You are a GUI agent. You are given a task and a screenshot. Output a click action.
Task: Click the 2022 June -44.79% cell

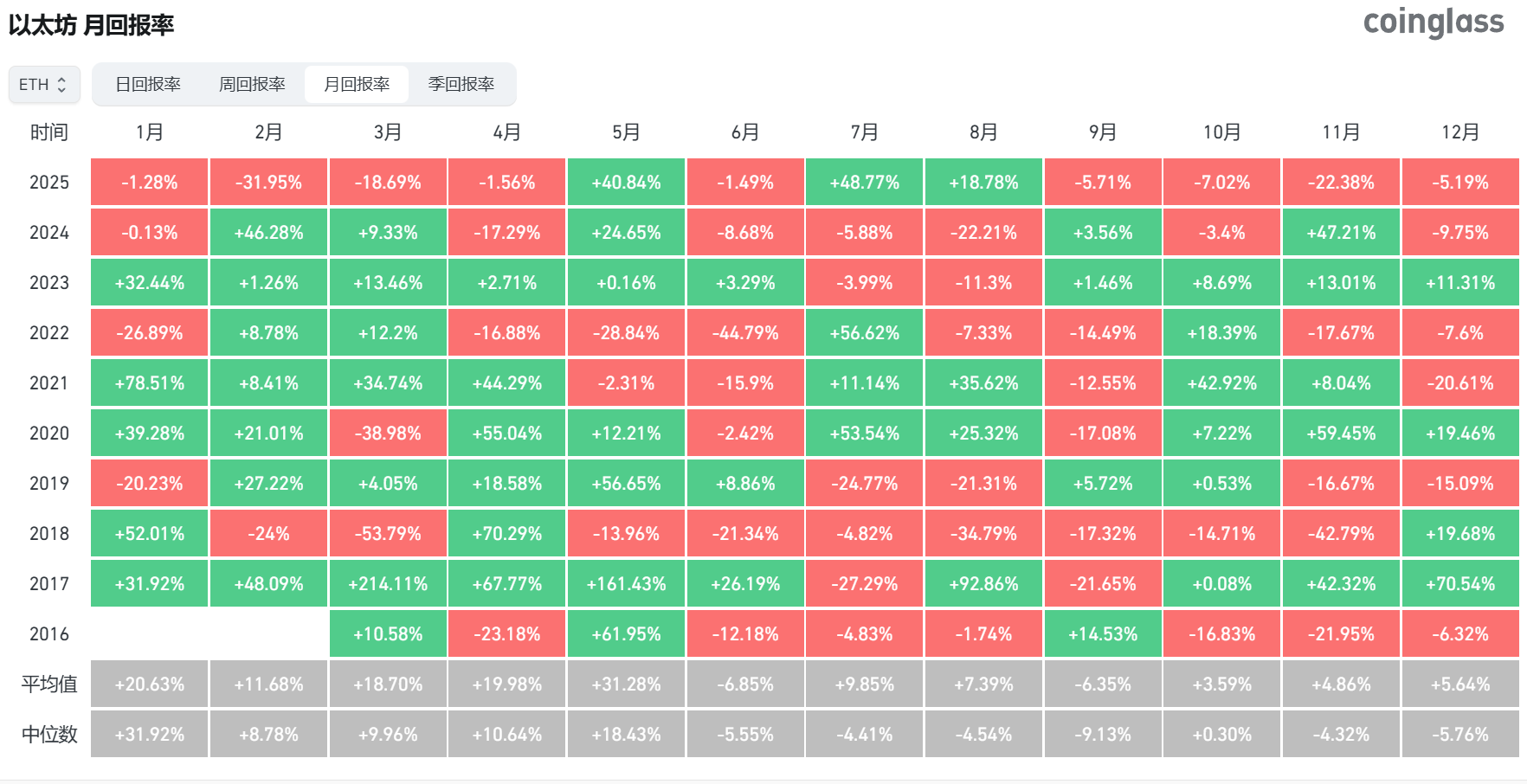[x=745, y=333]
